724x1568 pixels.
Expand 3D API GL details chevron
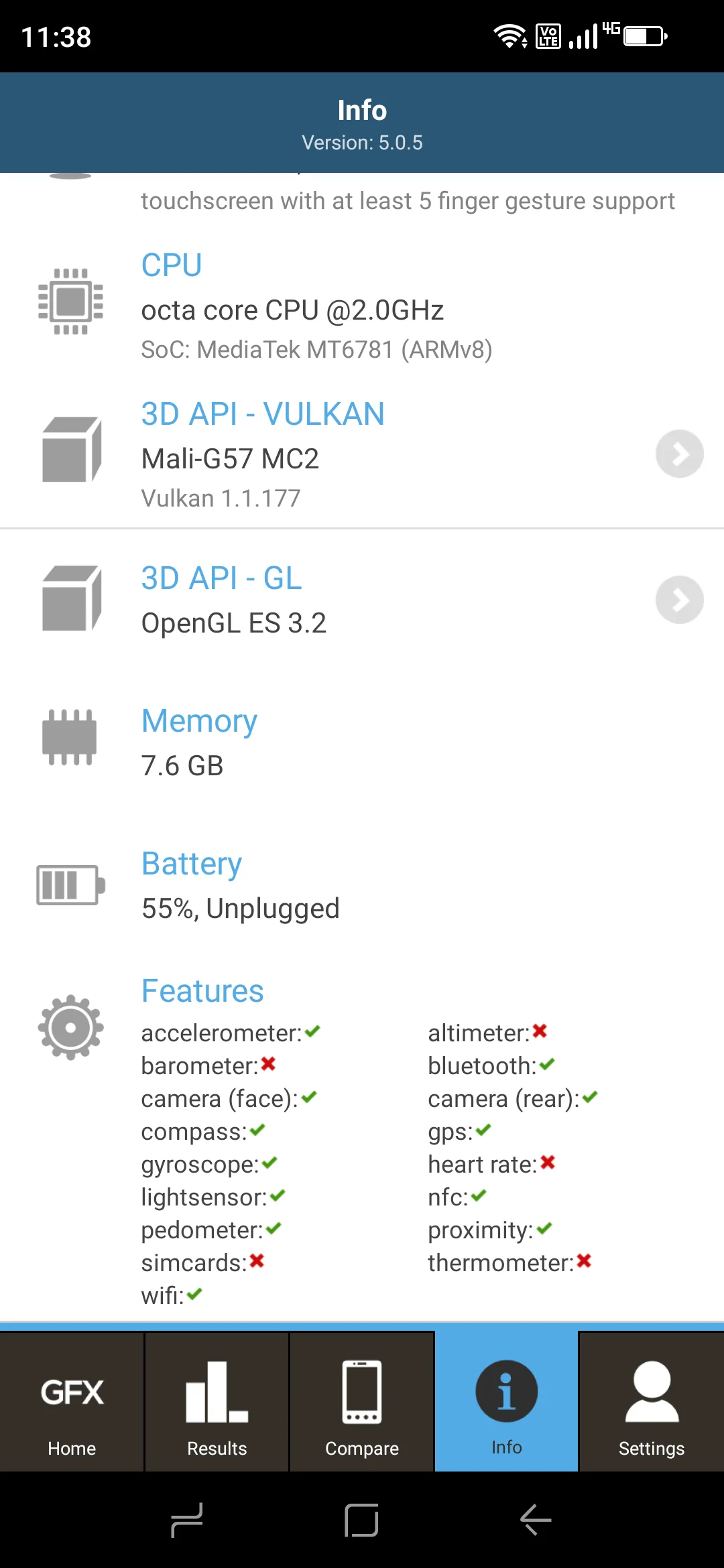pos(679,600)
